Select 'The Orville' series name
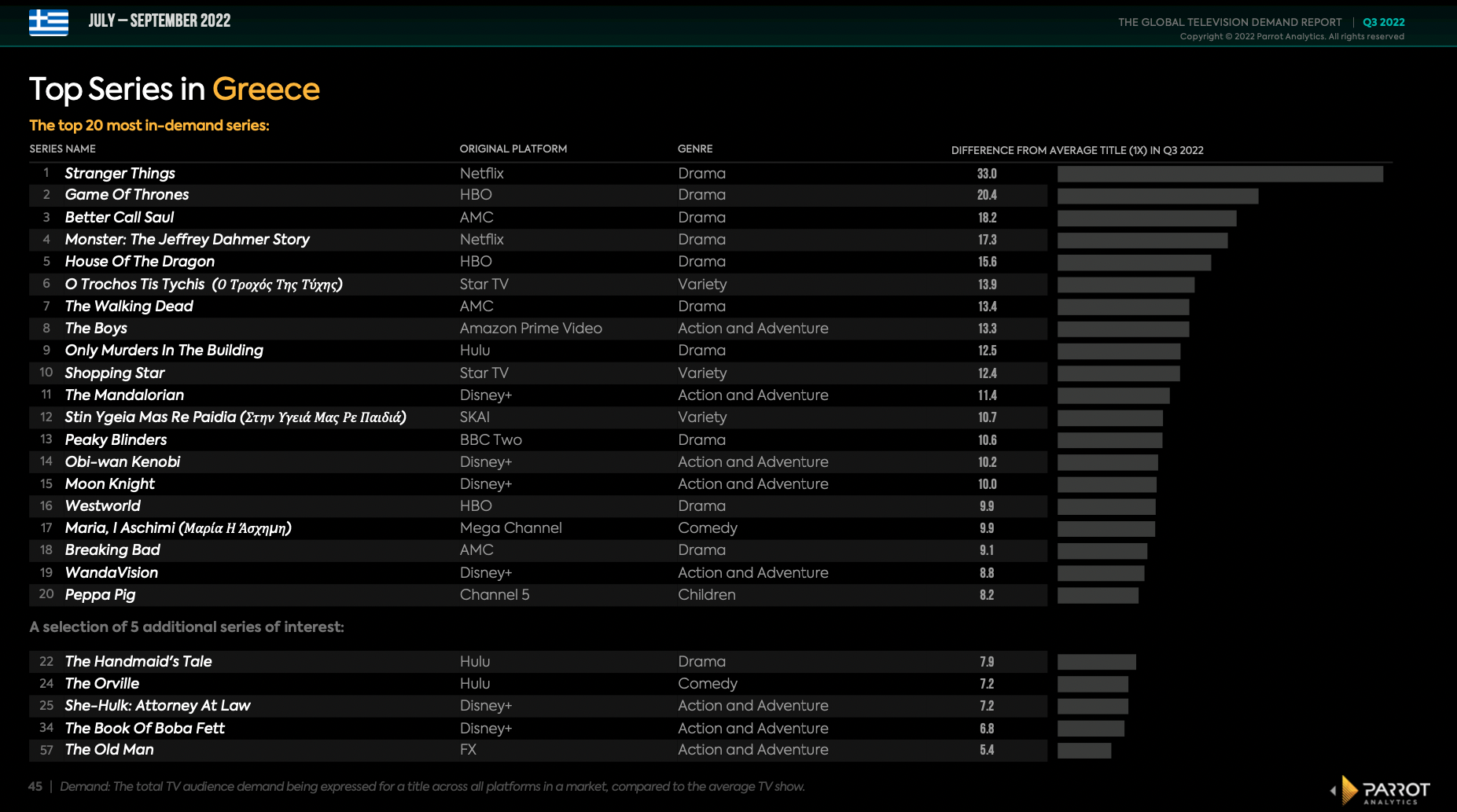Image resolution: width=1457 pixels, height=812 pixels. coord(102,683)
